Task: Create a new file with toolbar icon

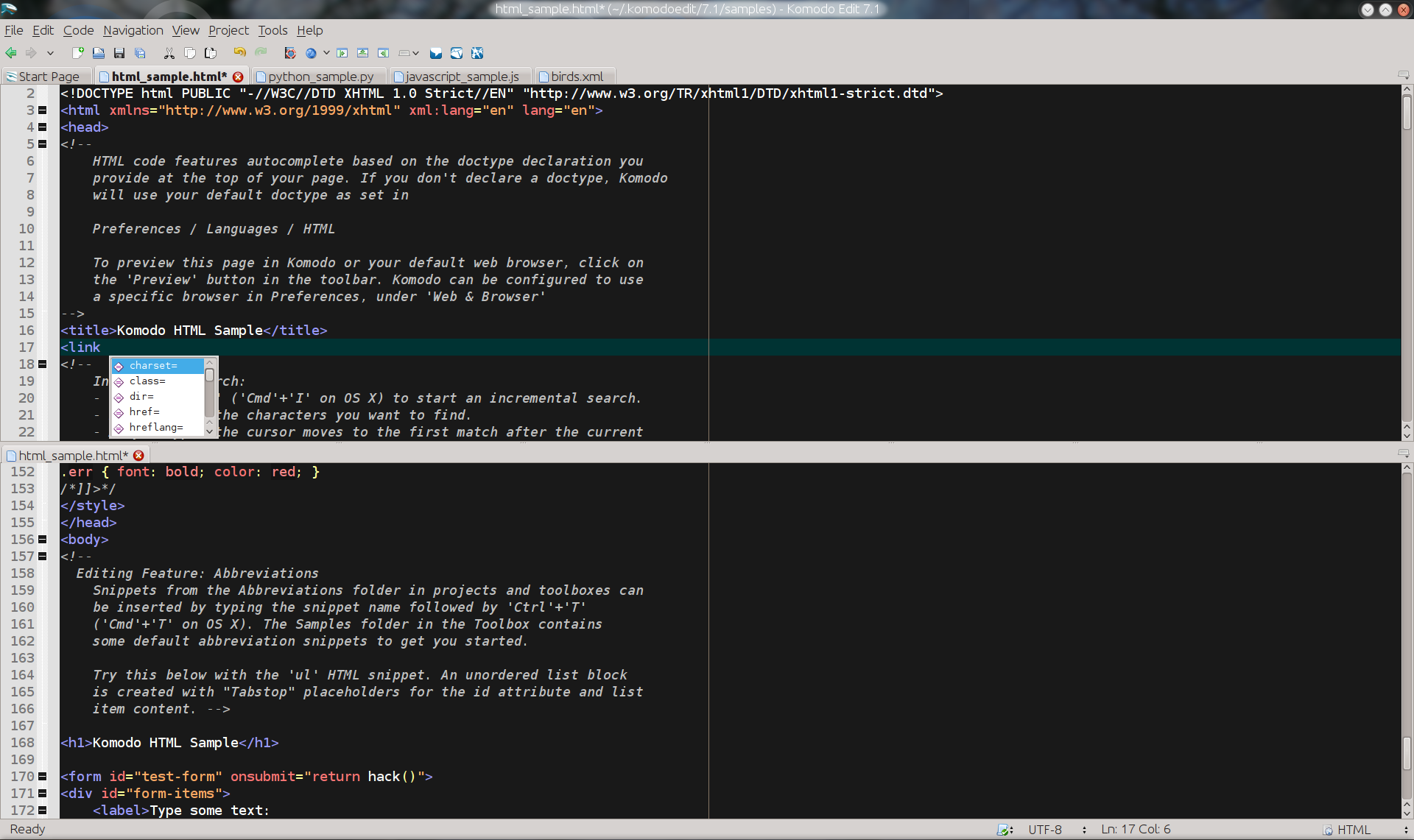Action: coord(77,53)
